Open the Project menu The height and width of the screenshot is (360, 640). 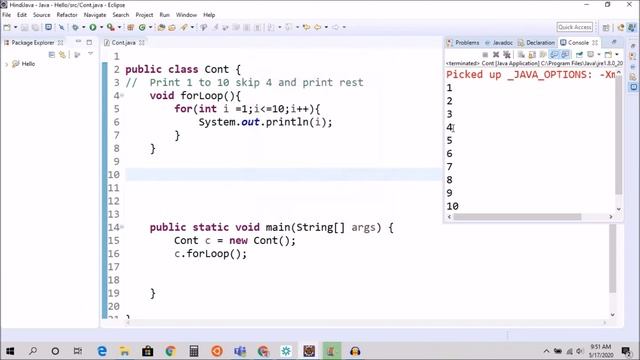(144, 15)
